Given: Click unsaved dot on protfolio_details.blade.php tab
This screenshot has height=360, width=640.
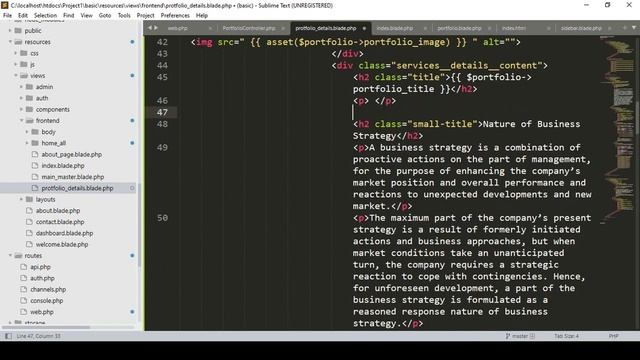Looking at the screenshot, I should tap(364, 29).
